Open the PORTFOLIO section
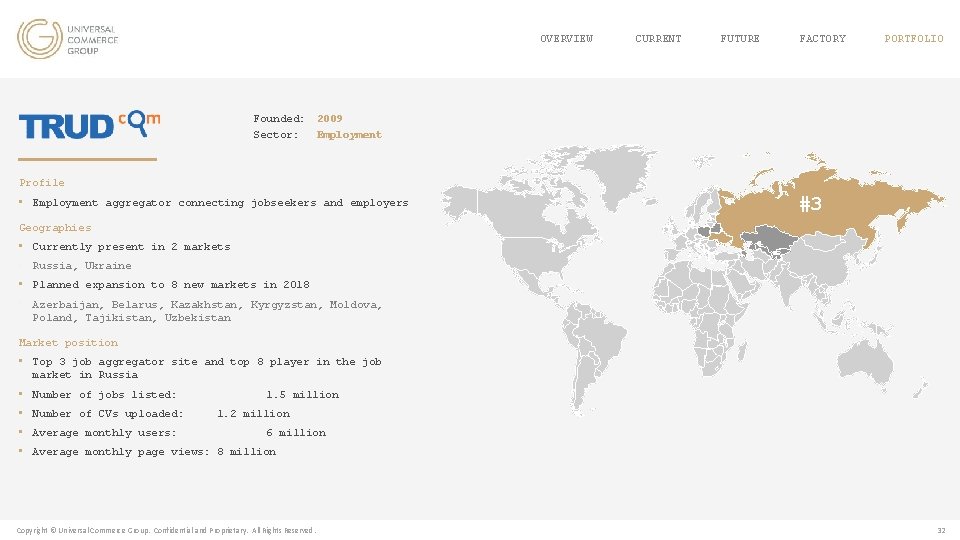This screenshot has width=960, height=540. tap(913, 39)
